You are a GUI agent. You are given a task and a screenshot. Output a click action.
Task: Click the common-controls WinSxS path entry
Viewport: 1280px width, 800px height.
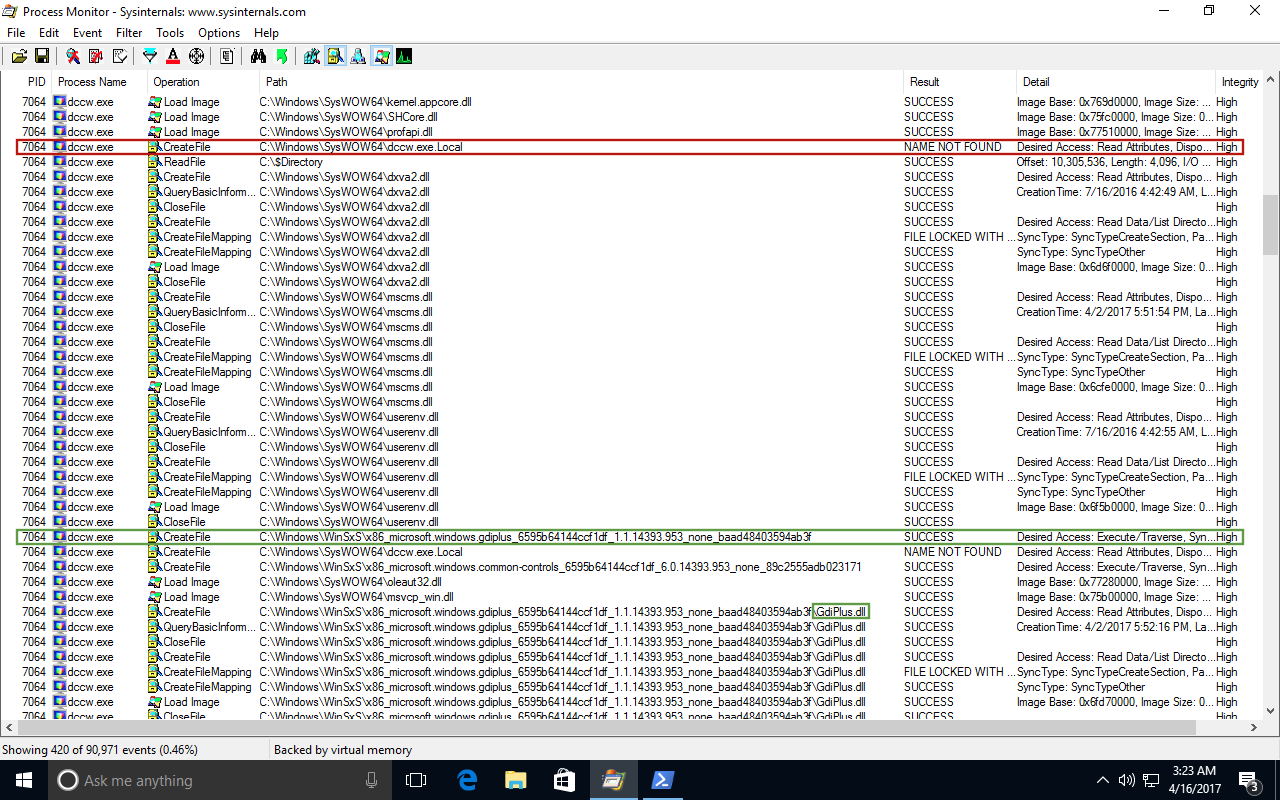click(560, 567)
